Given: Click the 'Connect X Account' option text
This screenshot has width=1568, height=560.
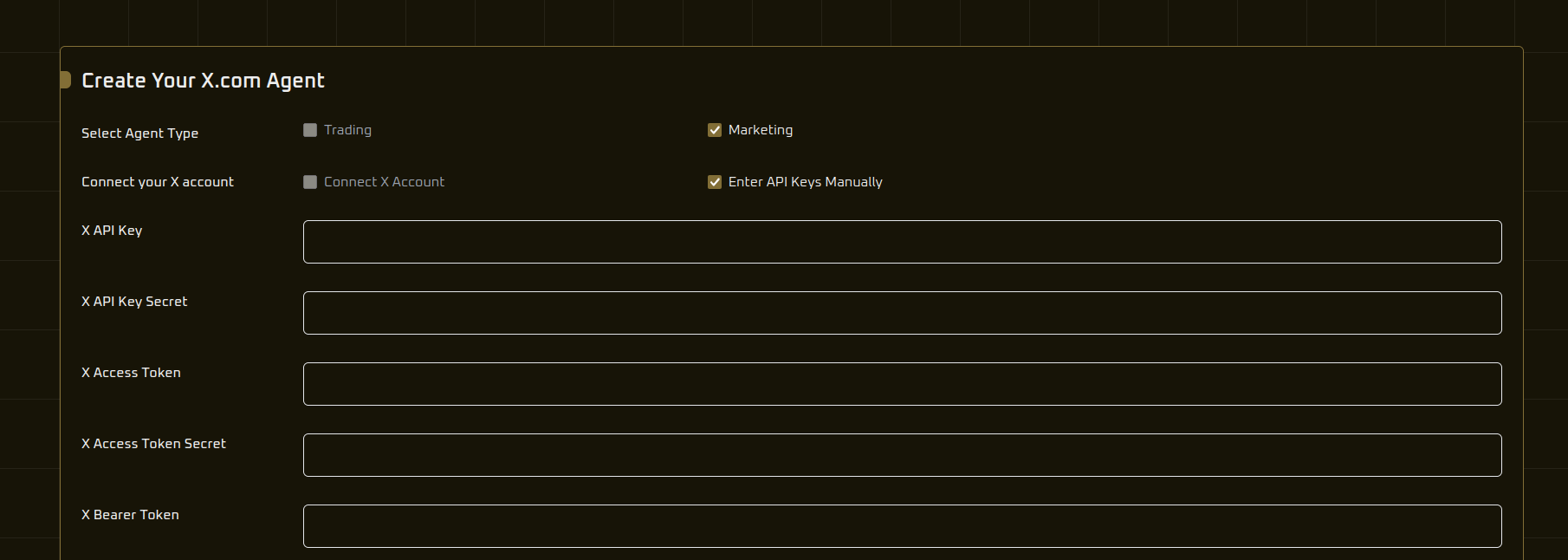Looking at the screenshot, I should pos(384,182).
